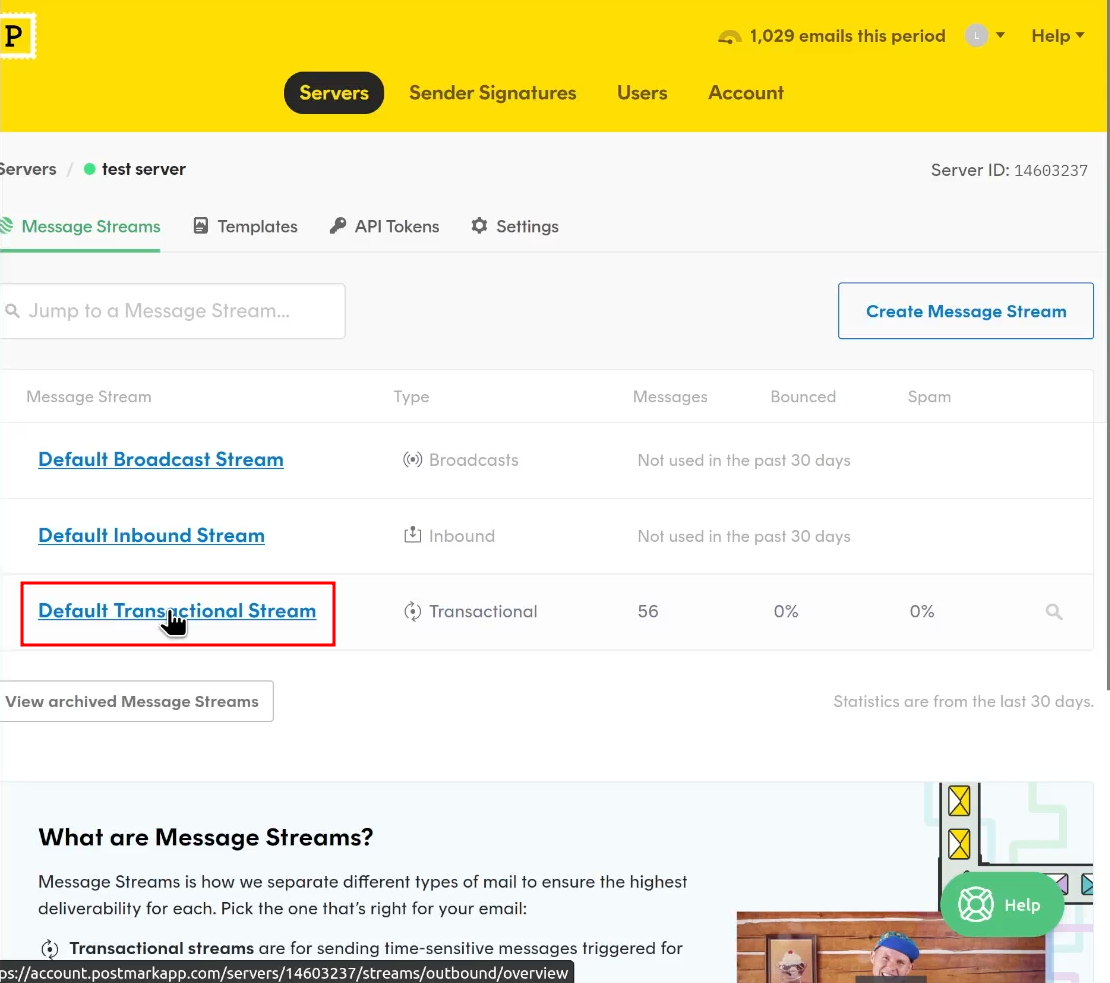Click the Inbound type icon
Image resolution: width=1110 pixels, height=983 pixels.
412,535
